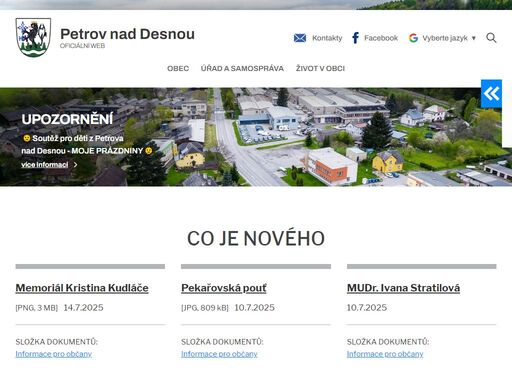Open Informace pro občany under MUDr. Stratilová
Image resolution: width=512 pixels, height=384 pixels.
tap(385, 354)
